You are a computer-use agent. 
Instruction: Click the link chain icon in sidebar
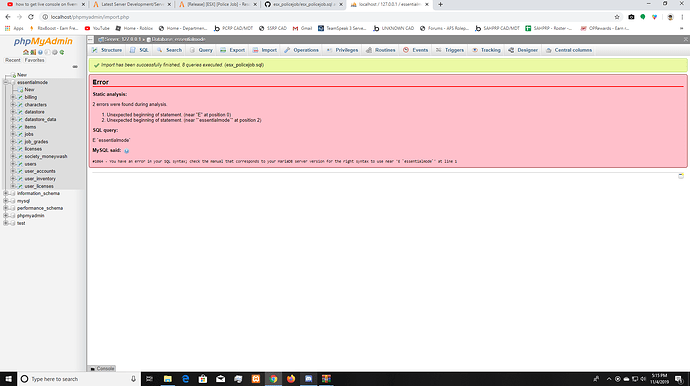click(x=75, y=66)
